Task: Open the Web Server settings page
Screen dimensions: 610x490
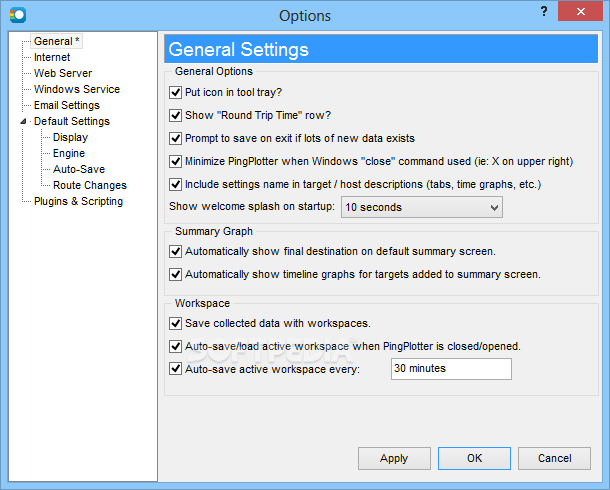Action: click(63, 73)
